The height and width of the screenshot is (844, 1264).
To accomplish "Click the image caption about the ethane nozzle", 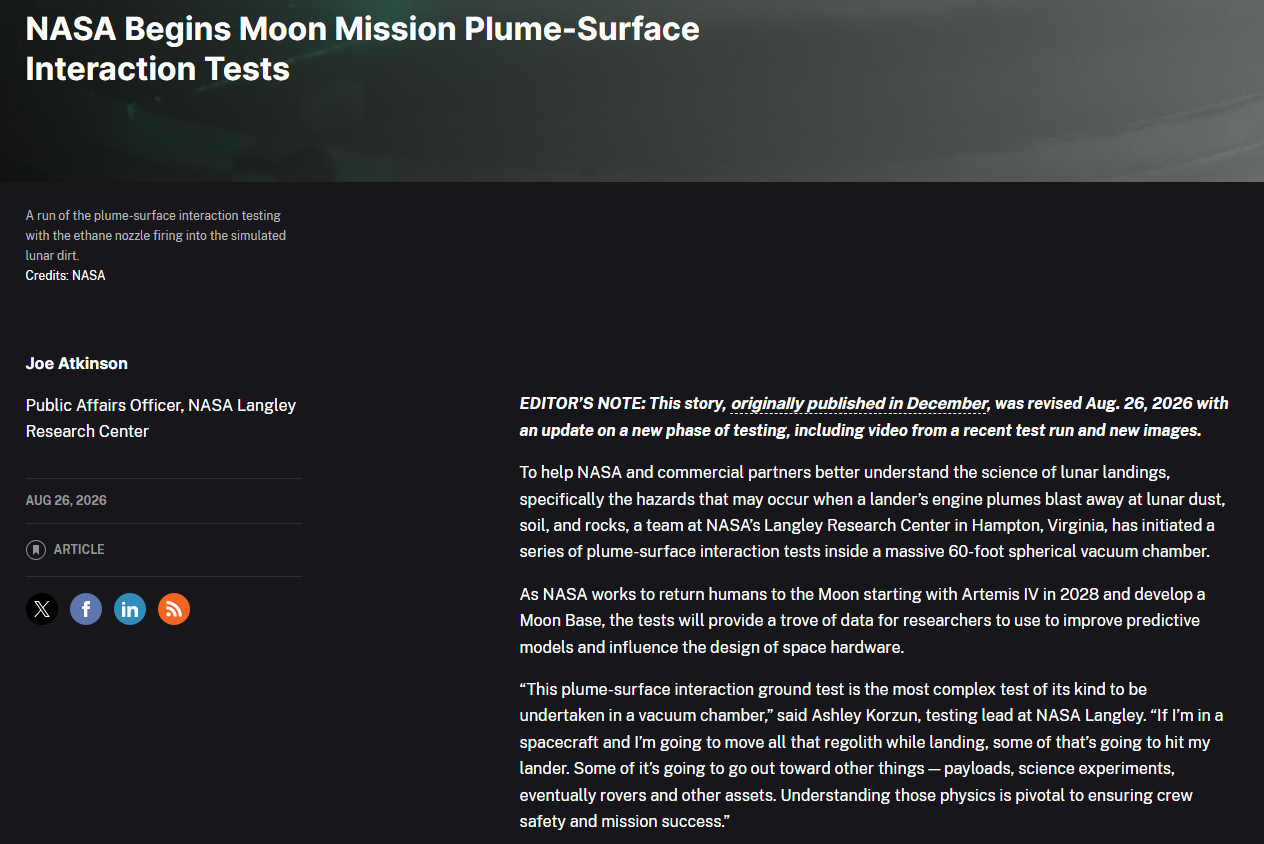I will [x=156, y=235].
